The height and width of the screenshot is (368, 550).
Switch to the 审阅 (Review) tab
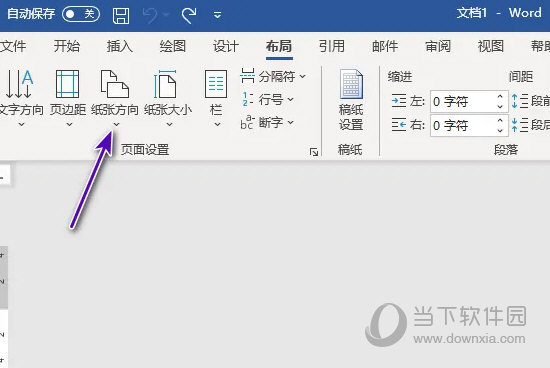pyautogui.click(x=438, y=46)
